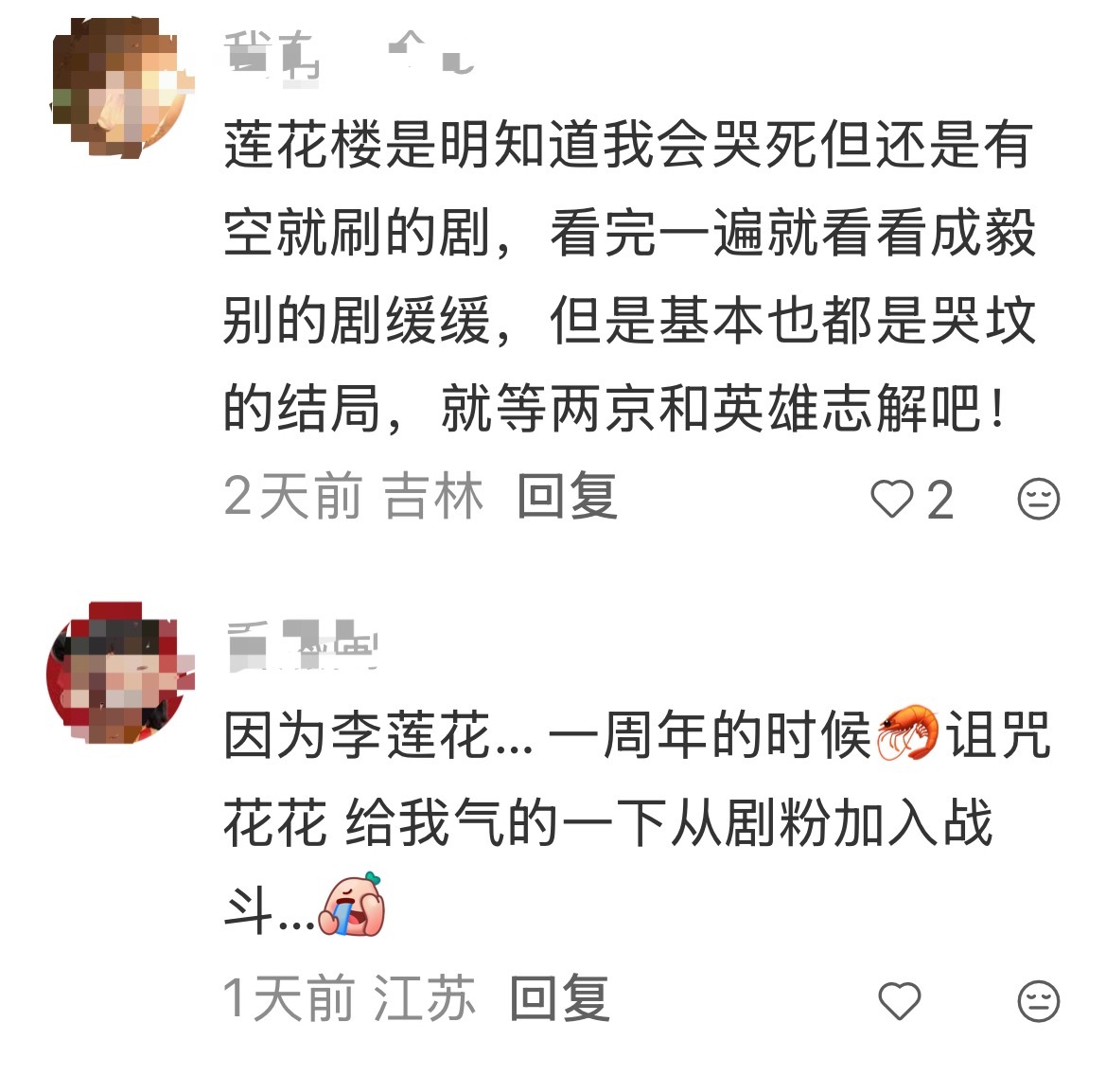Viewport: 1106px width, 1092px height.
Task: Reply to the comment from 江苏
Action: 559,998
